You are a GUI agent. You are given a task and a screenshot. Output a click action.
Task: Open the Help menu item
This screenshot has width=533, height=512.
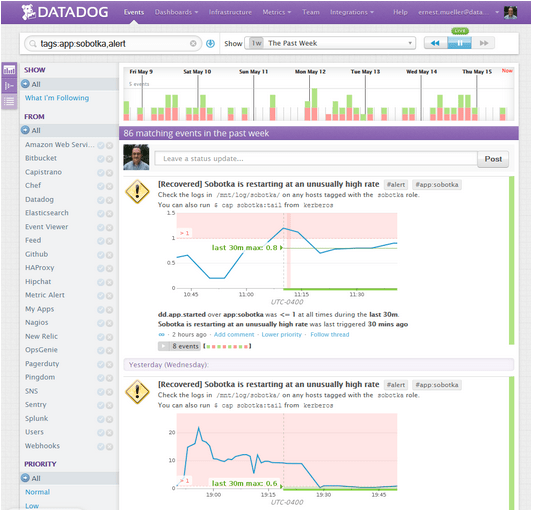pyautogui.click(x=400, y=12)
